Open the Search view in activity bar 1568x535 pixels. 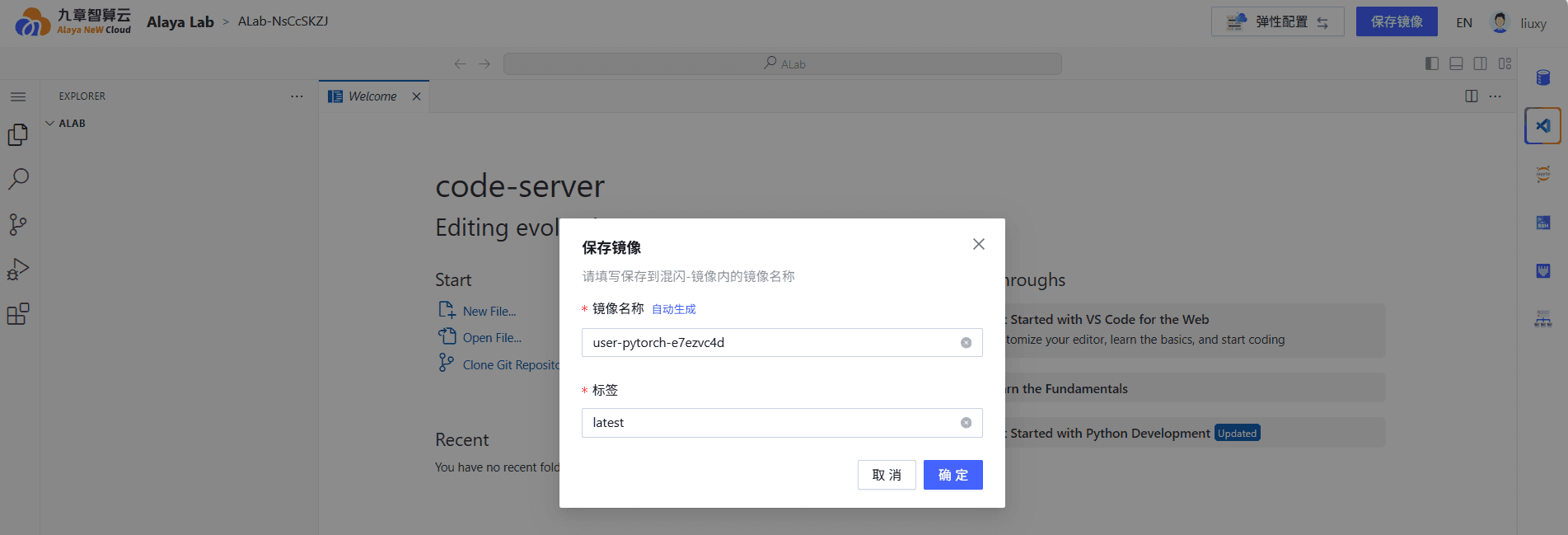pos(18,179)
